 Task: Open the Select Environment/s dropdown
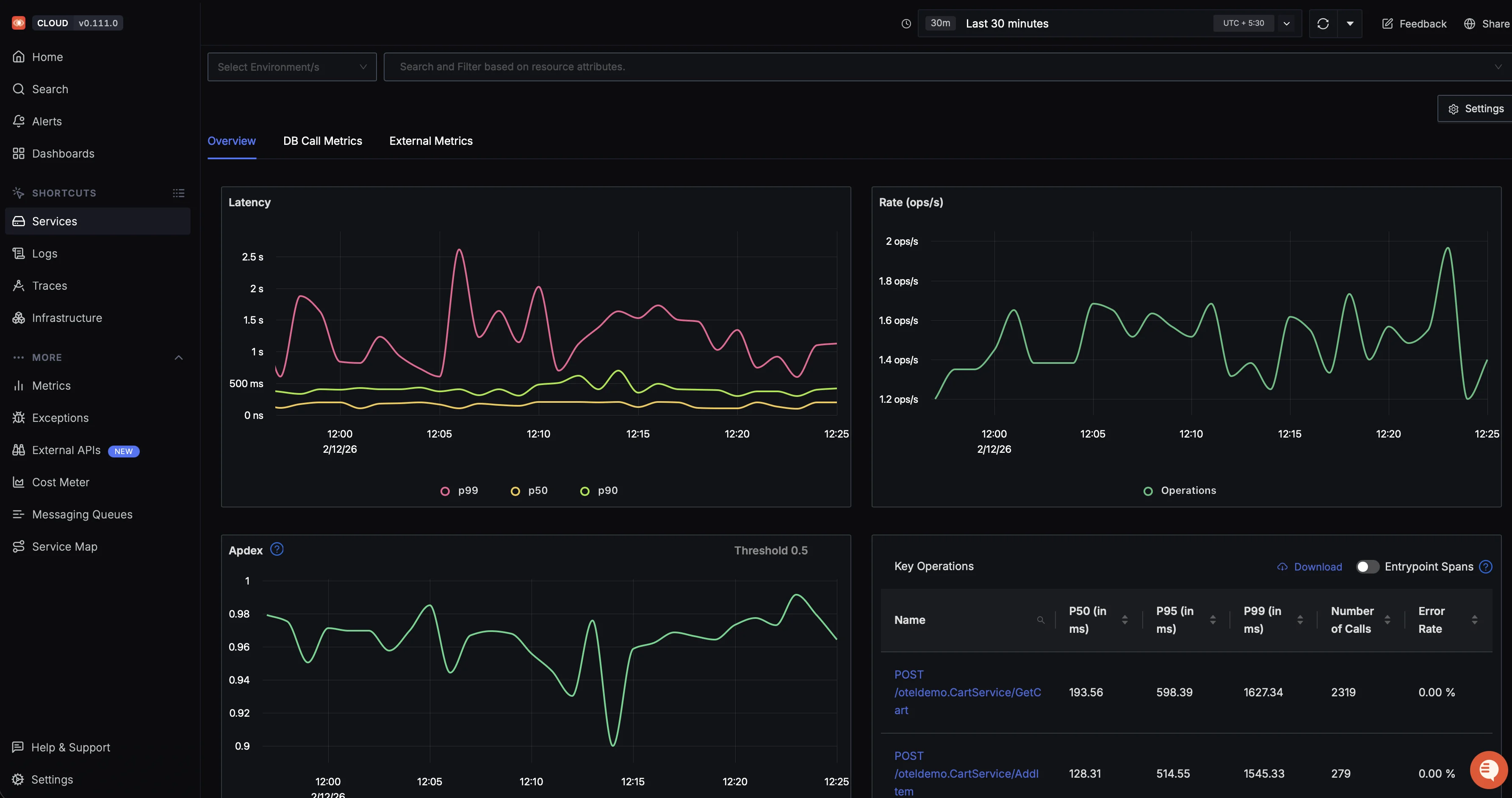tap(292, 66)
